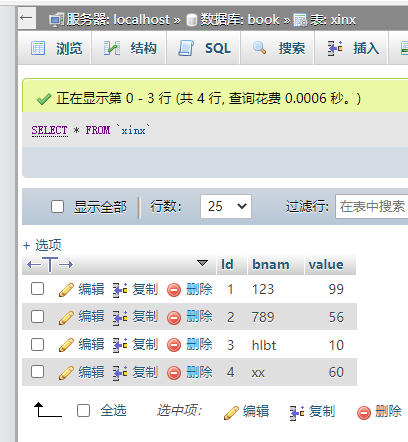Viewport: 408px width, 442px height.
Task: Click the red delete icon for row hlbt
Action: click(x=174, y=345)
